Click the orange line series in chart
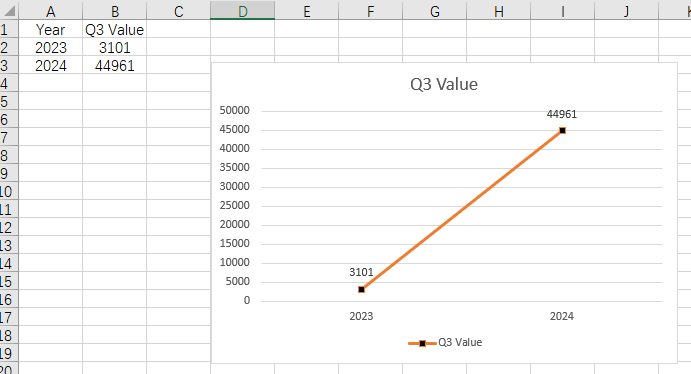Image resolution: width=691 pixels, height=374 pixels. [462, 210]
